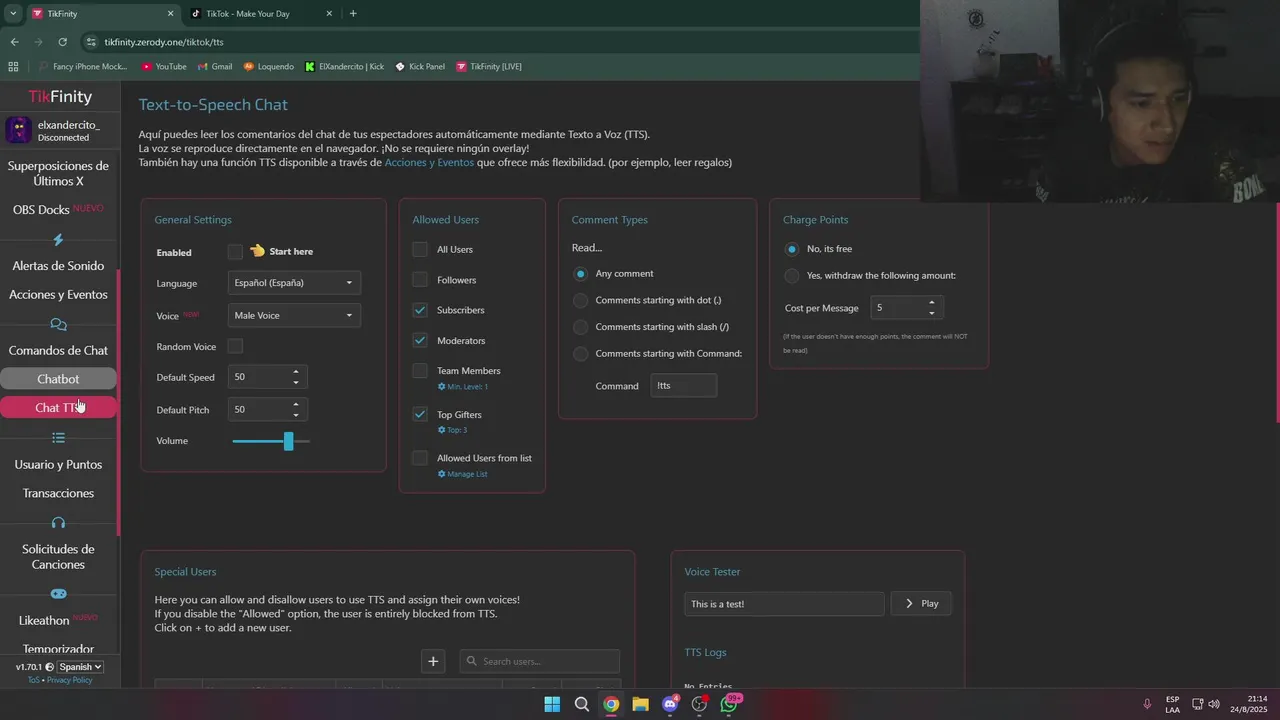This screenshot has height=720, width=1280.
Task: Click the Cost per Message stepper arrows
Action: pyautogui.click(x=932, y=308)
